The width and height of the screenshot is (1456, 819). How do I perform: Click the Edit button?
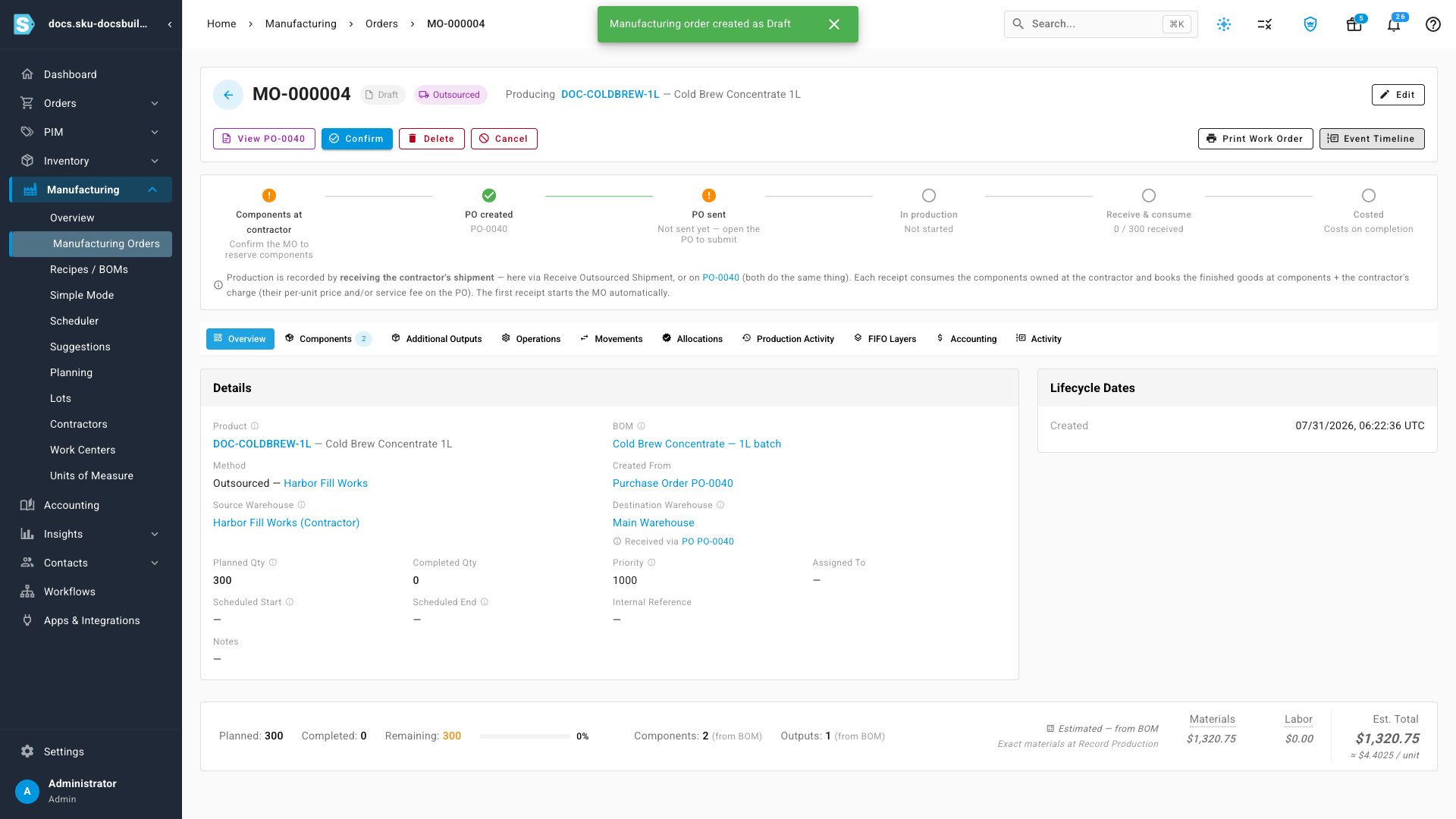click(x=1398, y=95)
